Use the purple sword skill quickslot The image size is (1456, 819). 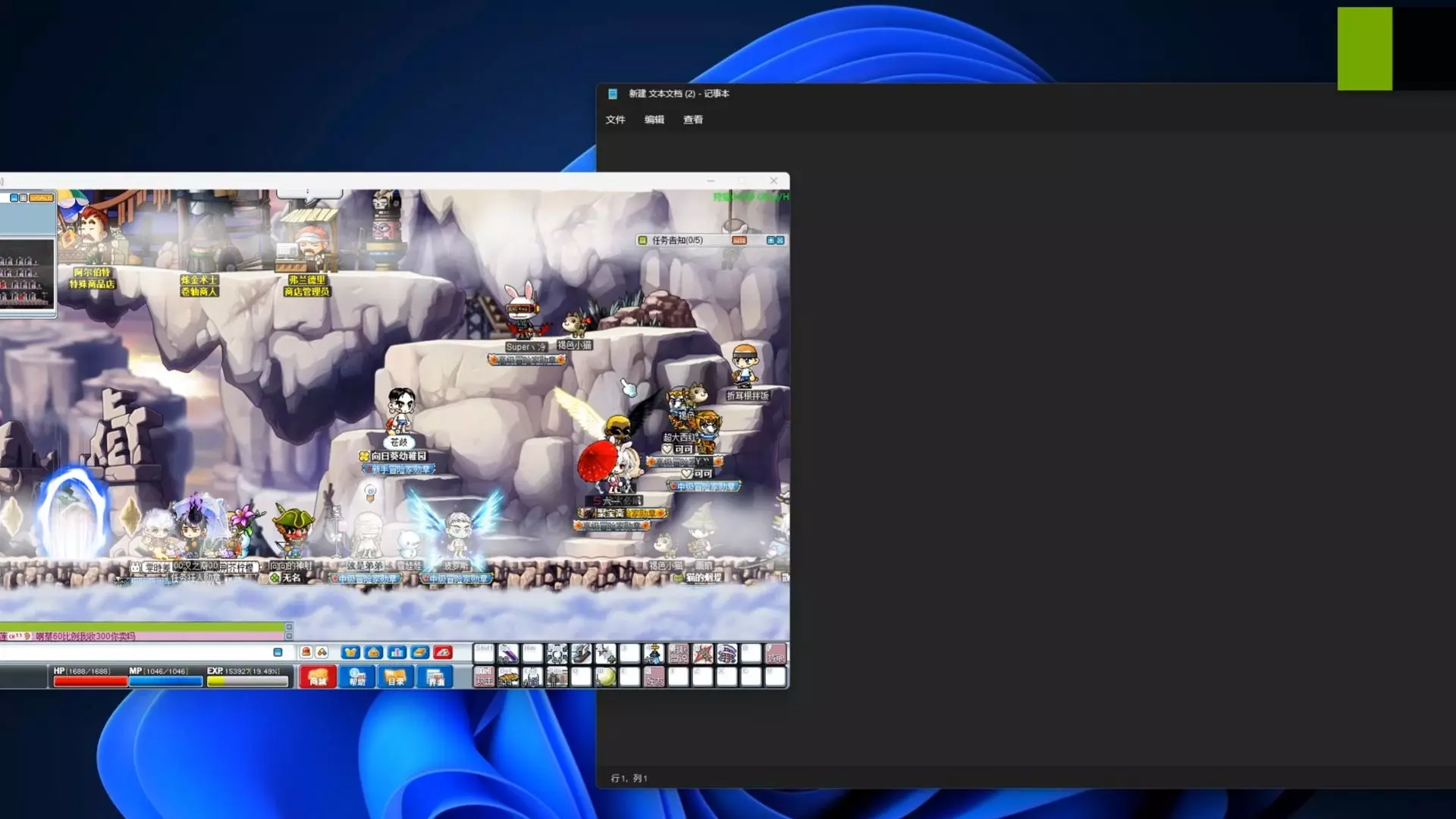click(x=508, y=654)
